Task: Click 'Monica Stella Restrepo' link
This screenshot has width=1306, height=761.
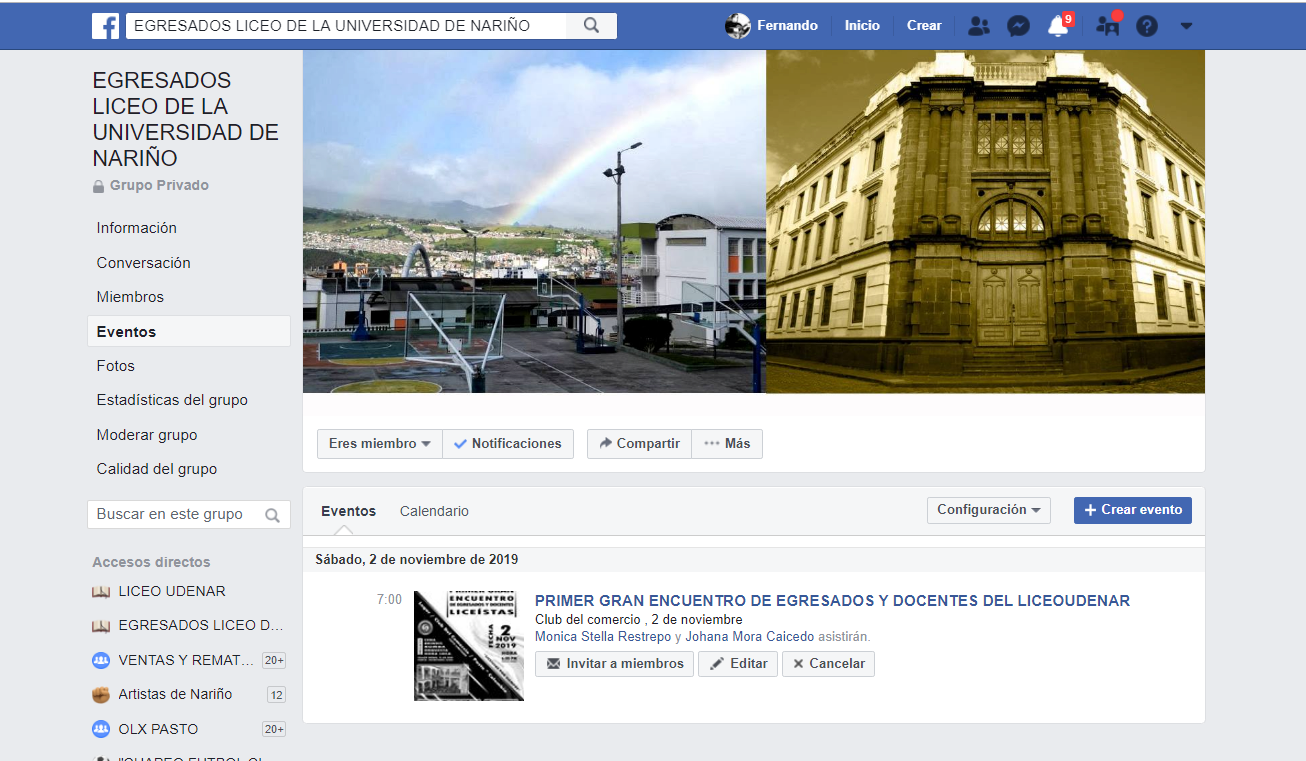Action: [603, 636]
